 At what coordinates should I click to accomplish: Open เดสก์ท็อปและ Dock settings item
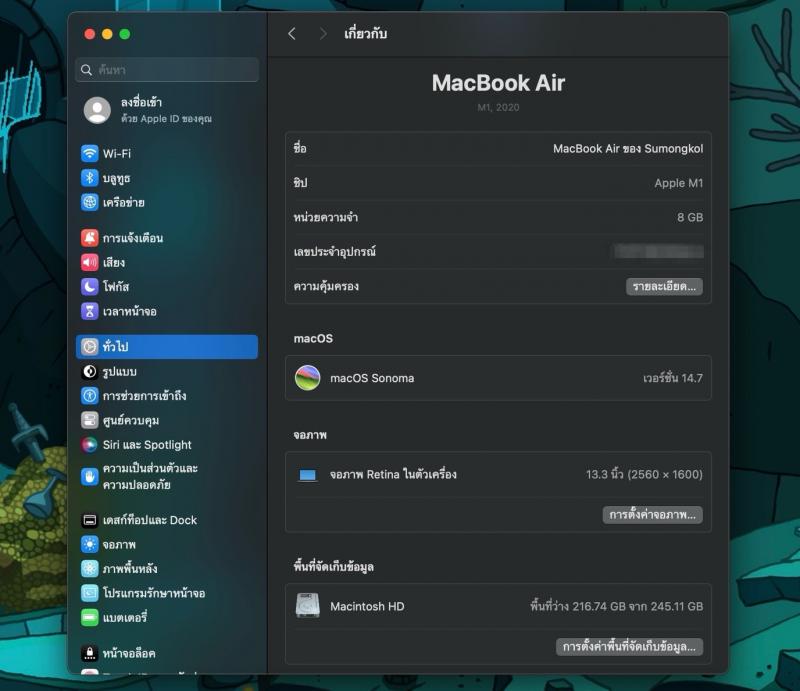pyautogui.click(x=149, y=520)
